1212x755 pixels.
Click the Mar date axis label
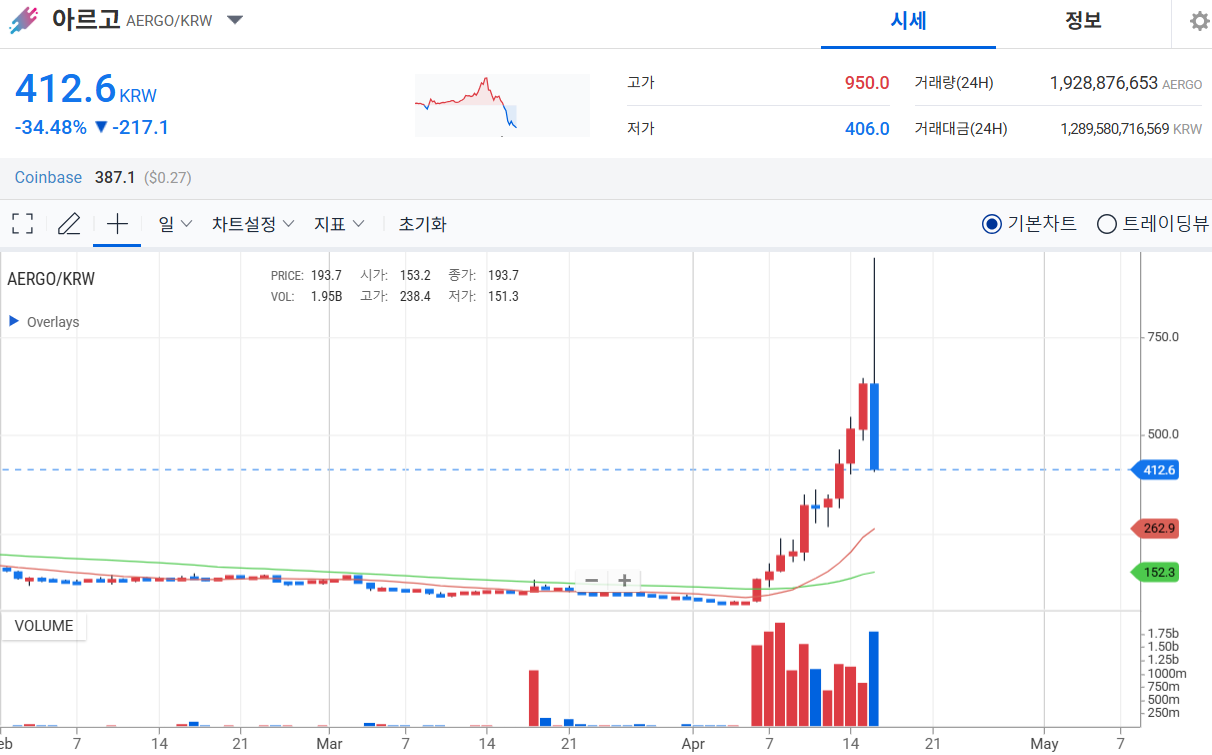coord(329,744)
